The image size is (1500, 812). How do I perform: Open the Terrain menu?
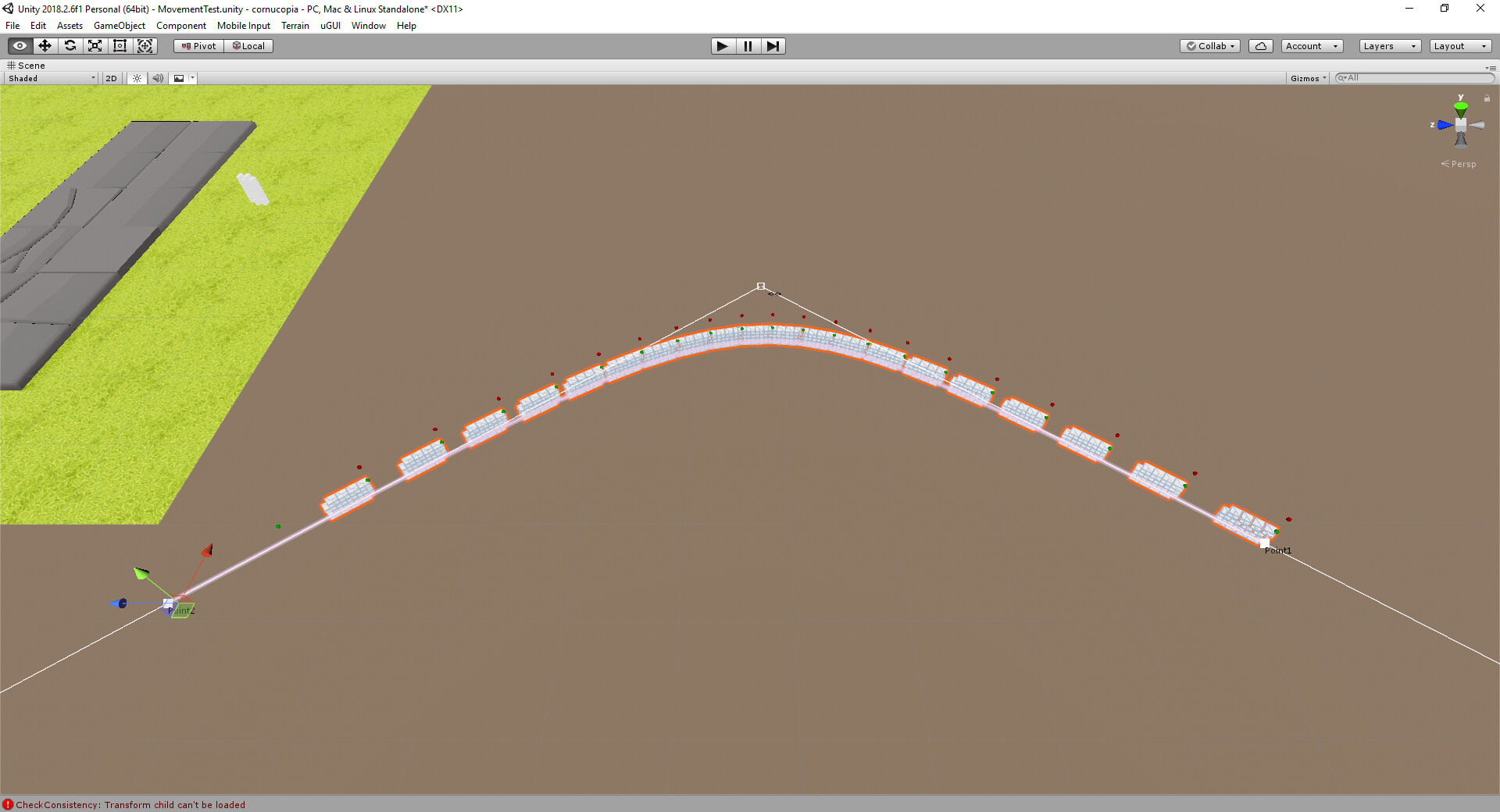[x=295, y=26]
